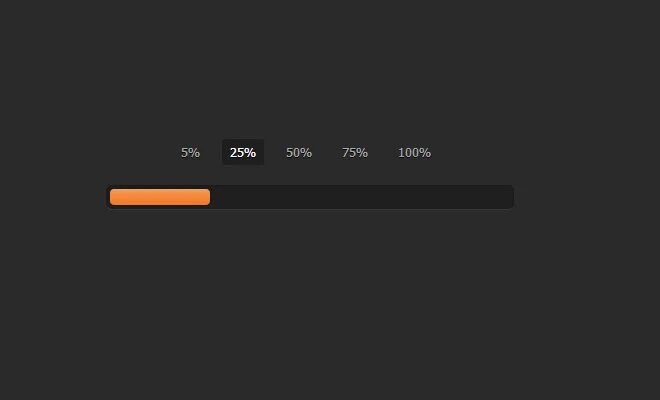Click the orange filled progress segment
Image resolution: width=660 pixels, height=400 pixels.
160,197
